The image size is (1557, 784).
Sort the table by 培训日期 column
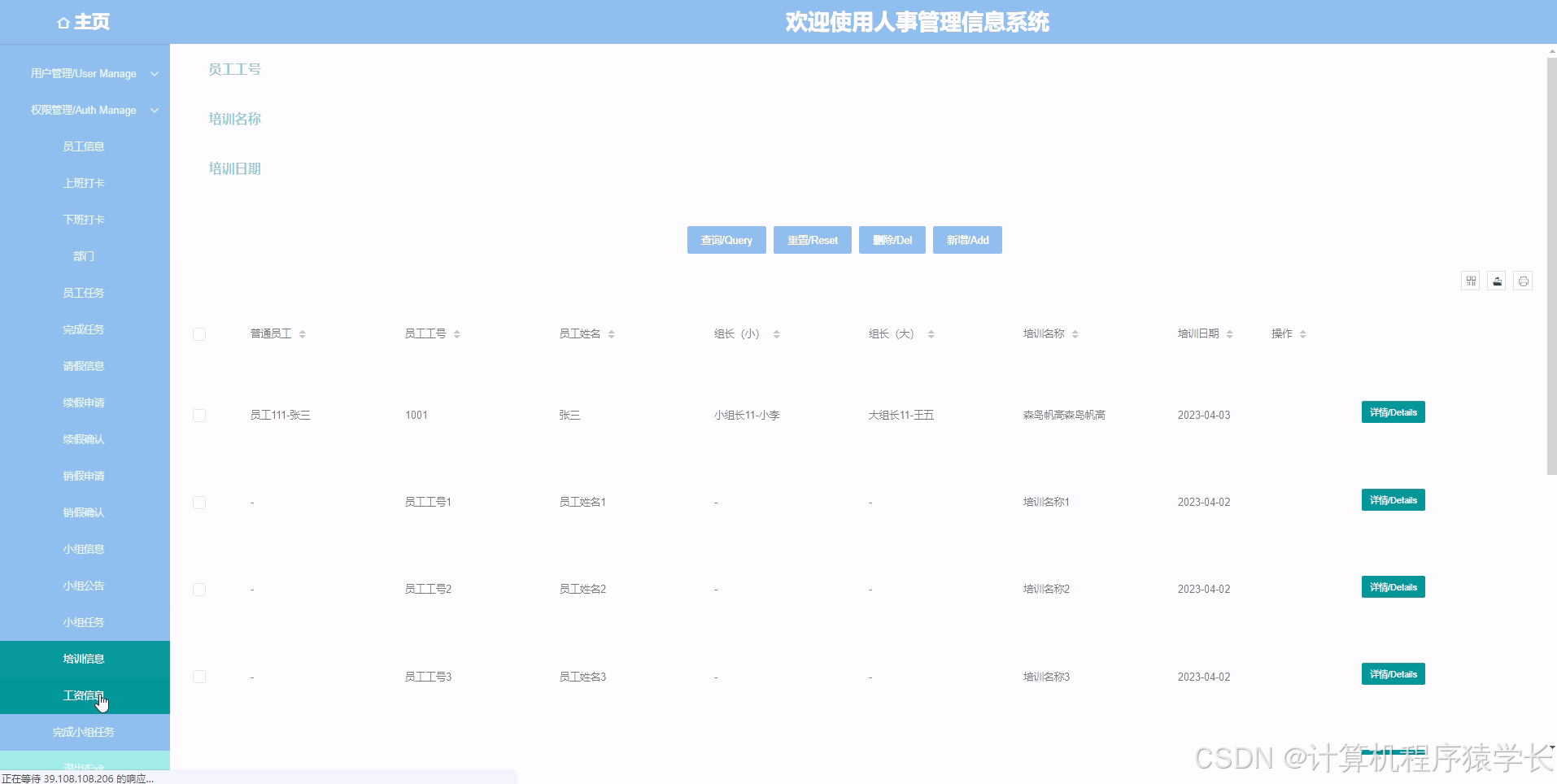(x=1229, y=333)
